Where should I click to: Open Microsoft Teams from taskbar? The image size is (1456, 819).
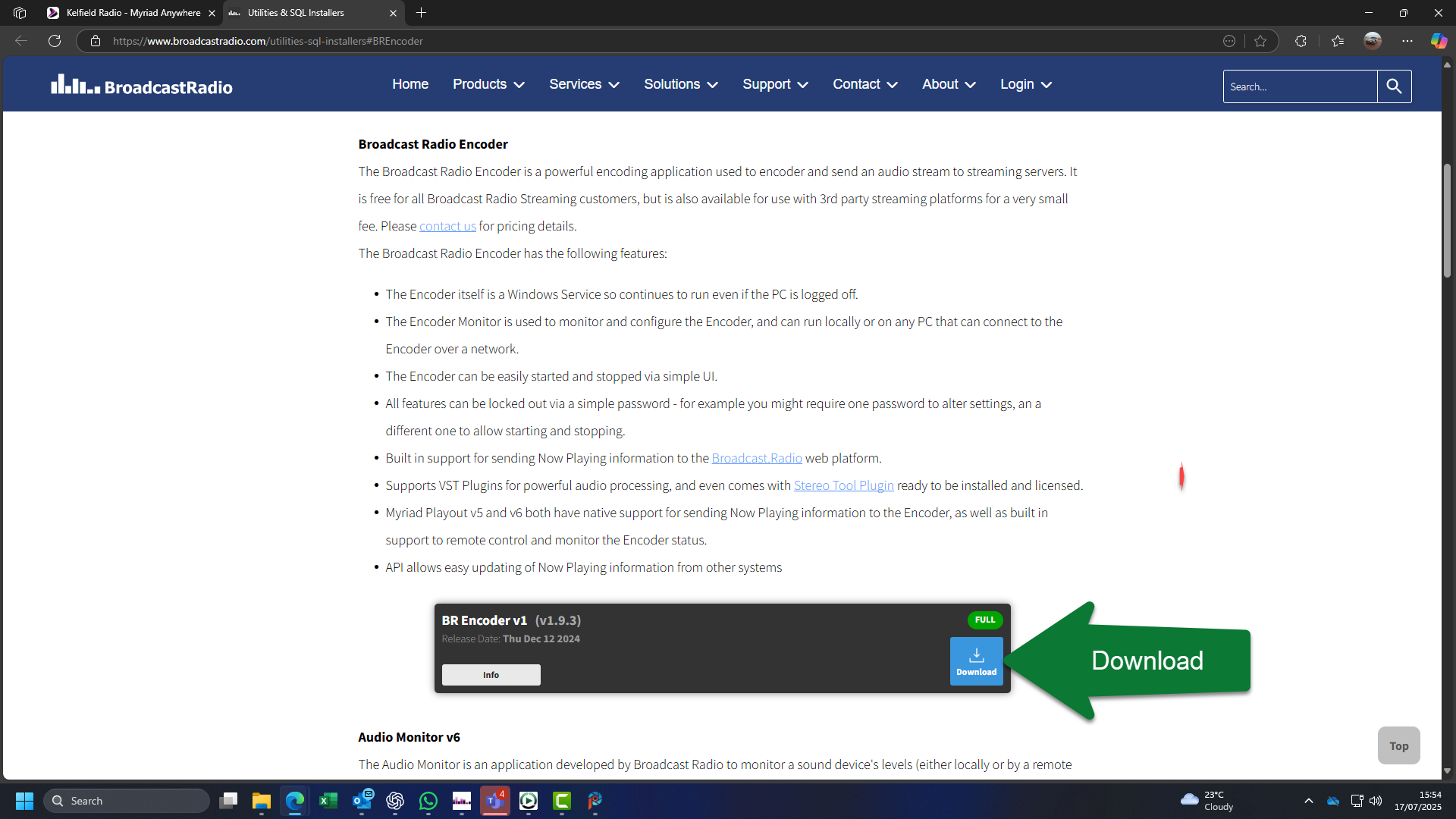pyautogui.click(x=495, y=801)
